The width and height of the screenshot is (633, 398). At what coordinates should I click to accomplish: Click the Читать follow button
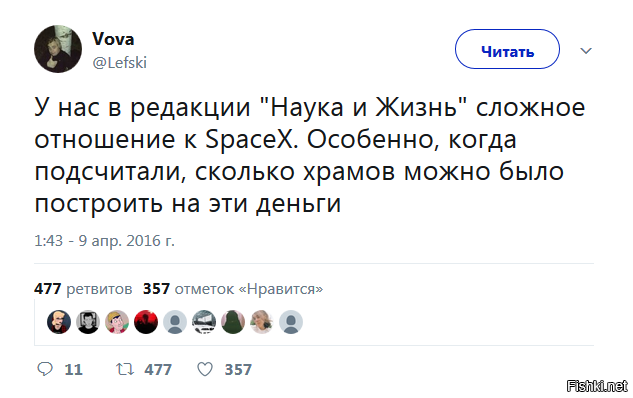[x=507, y=49]
